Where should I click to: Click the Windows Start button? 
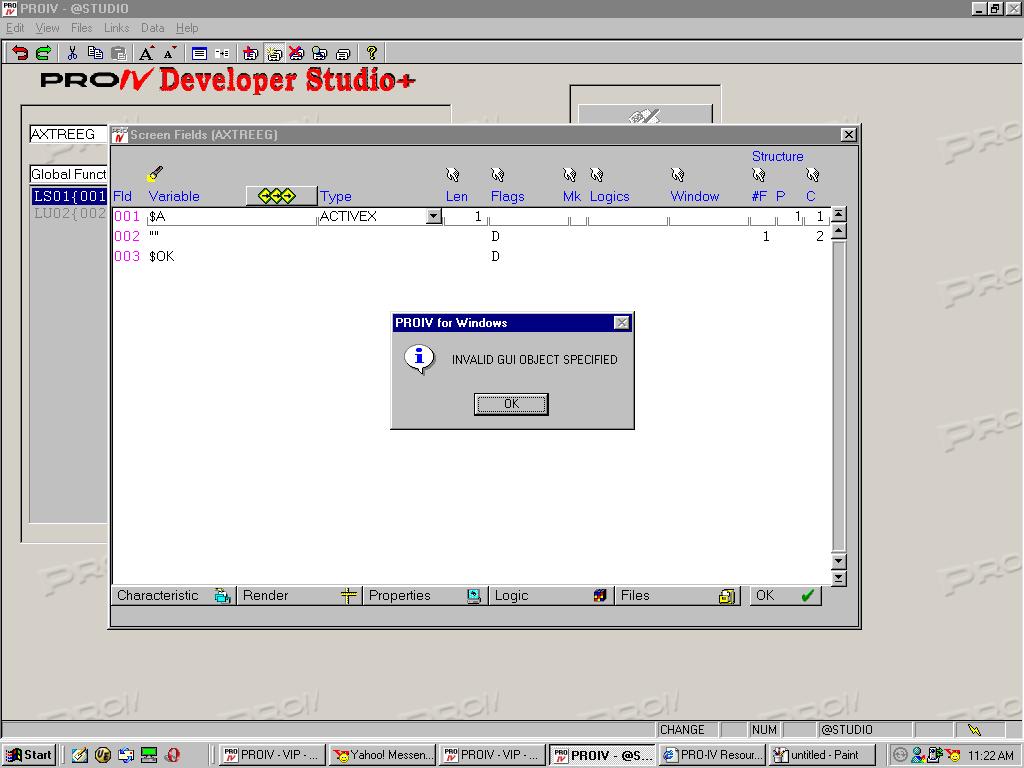[29, 755]
